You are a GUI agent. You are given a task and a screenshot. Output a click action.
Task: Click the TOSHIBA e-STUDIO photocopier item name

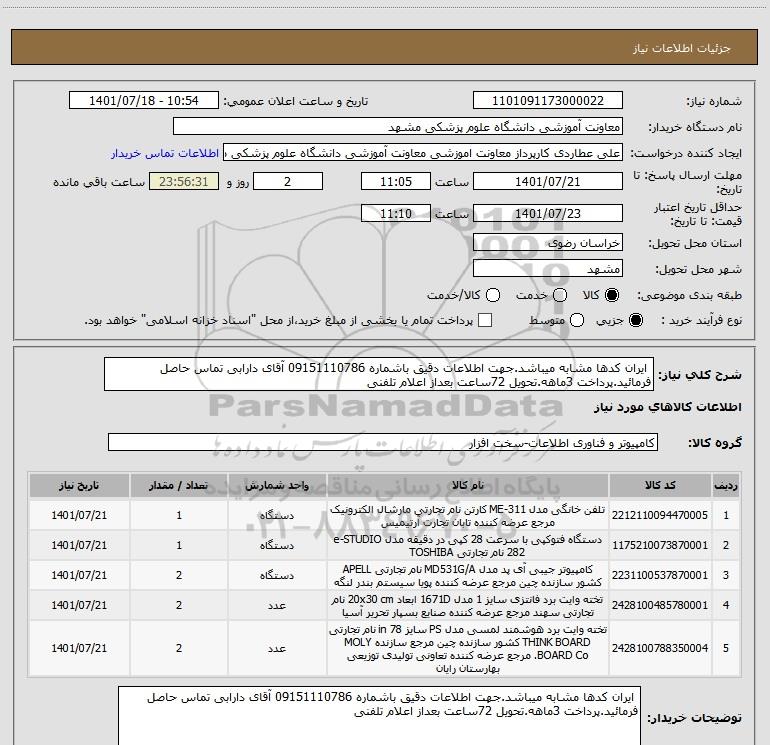[467, 546]
